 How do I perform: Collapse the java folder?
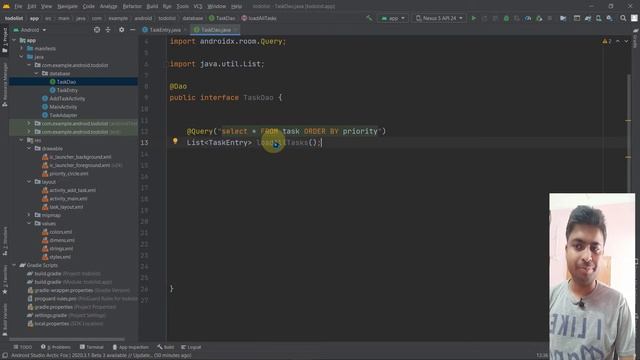(x=22, y=57)
